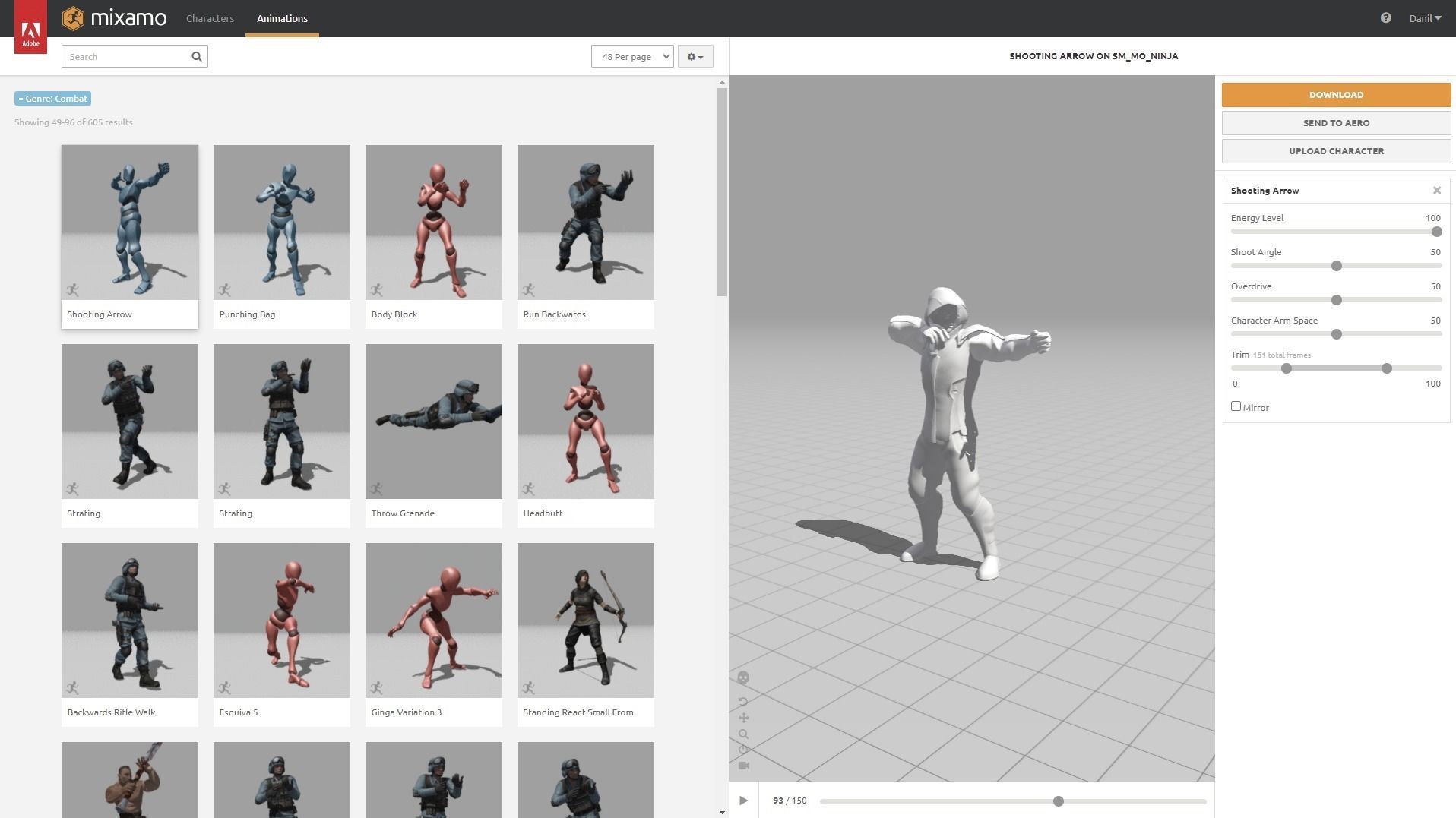Click the 'Shooting Arrow' thumbnail label
Screen dimensions: 1456x818
tap(100, 314)
